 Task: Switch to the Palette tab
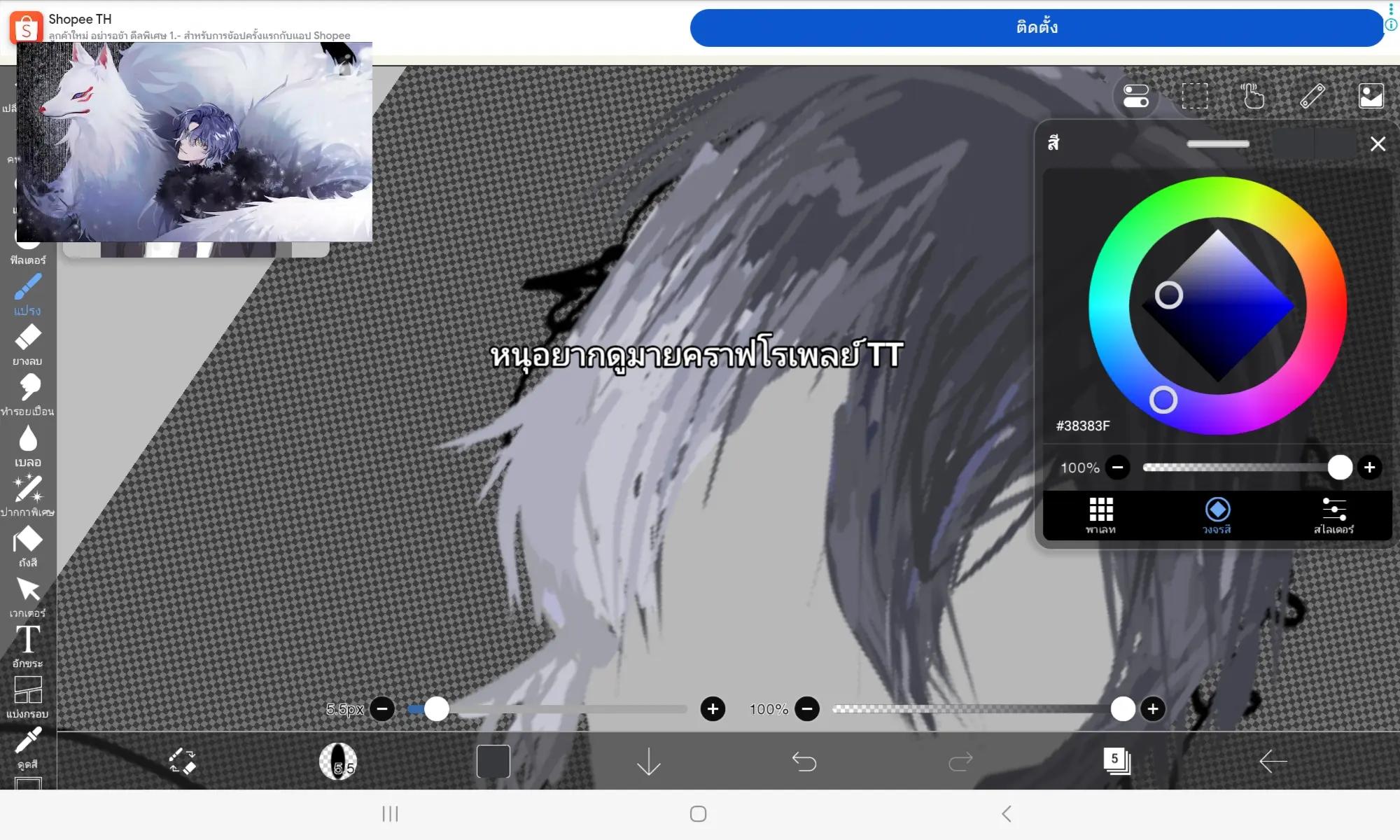1100,516
